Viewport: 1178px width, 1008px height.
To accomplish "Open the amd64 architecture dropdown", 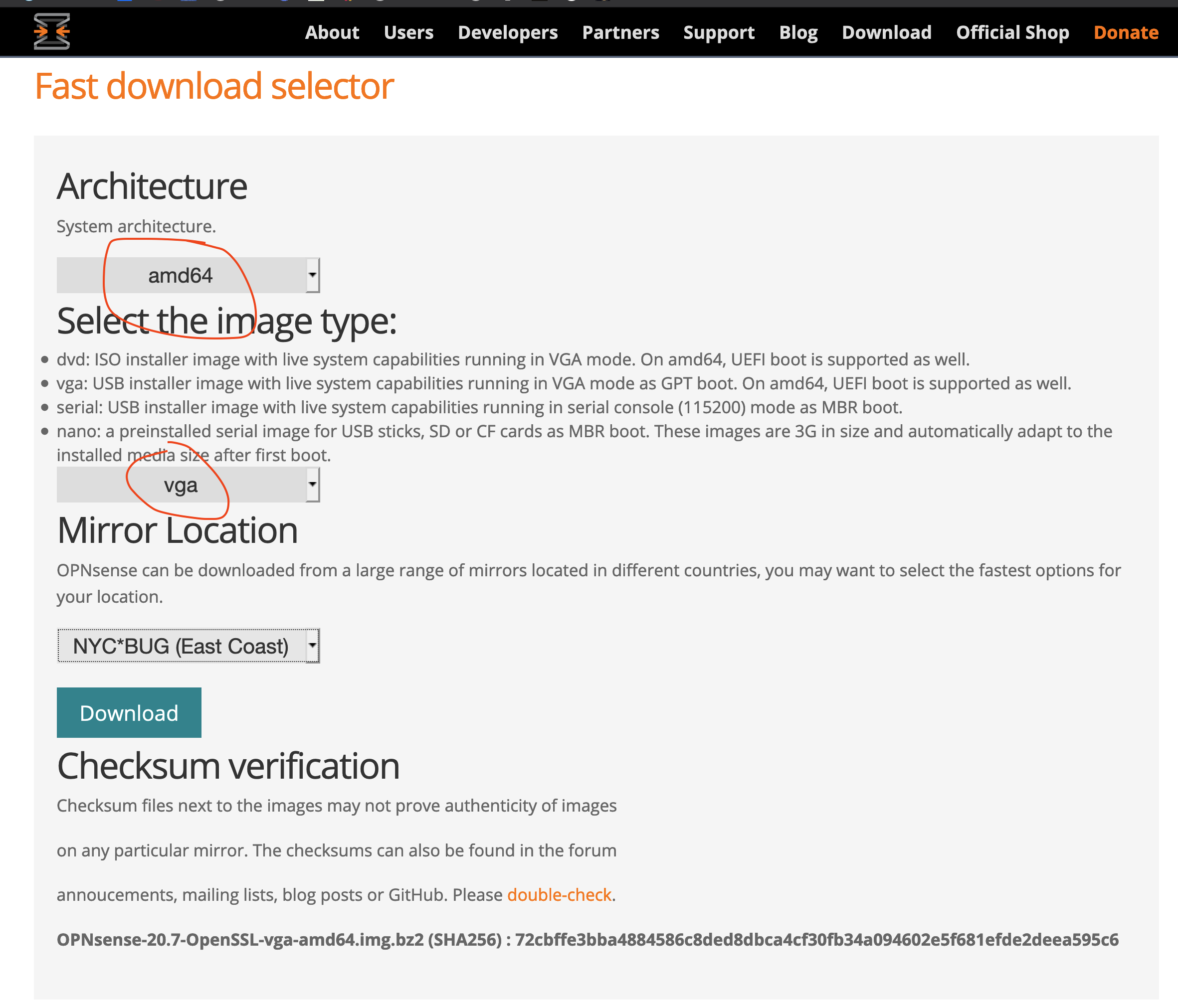I will click(x=188, y=275).
